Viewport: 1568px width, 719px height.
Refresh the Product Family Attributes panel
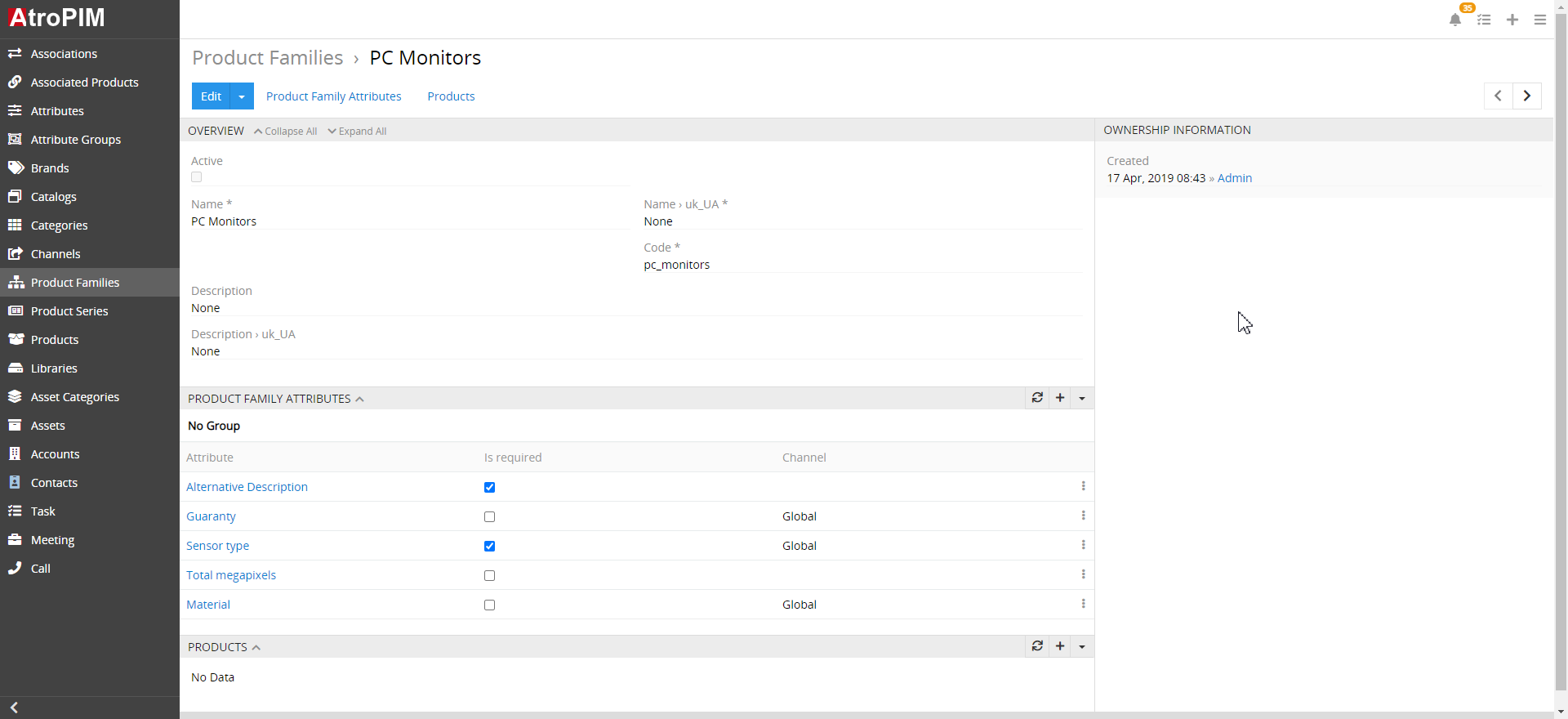[x=1037, y=398]
